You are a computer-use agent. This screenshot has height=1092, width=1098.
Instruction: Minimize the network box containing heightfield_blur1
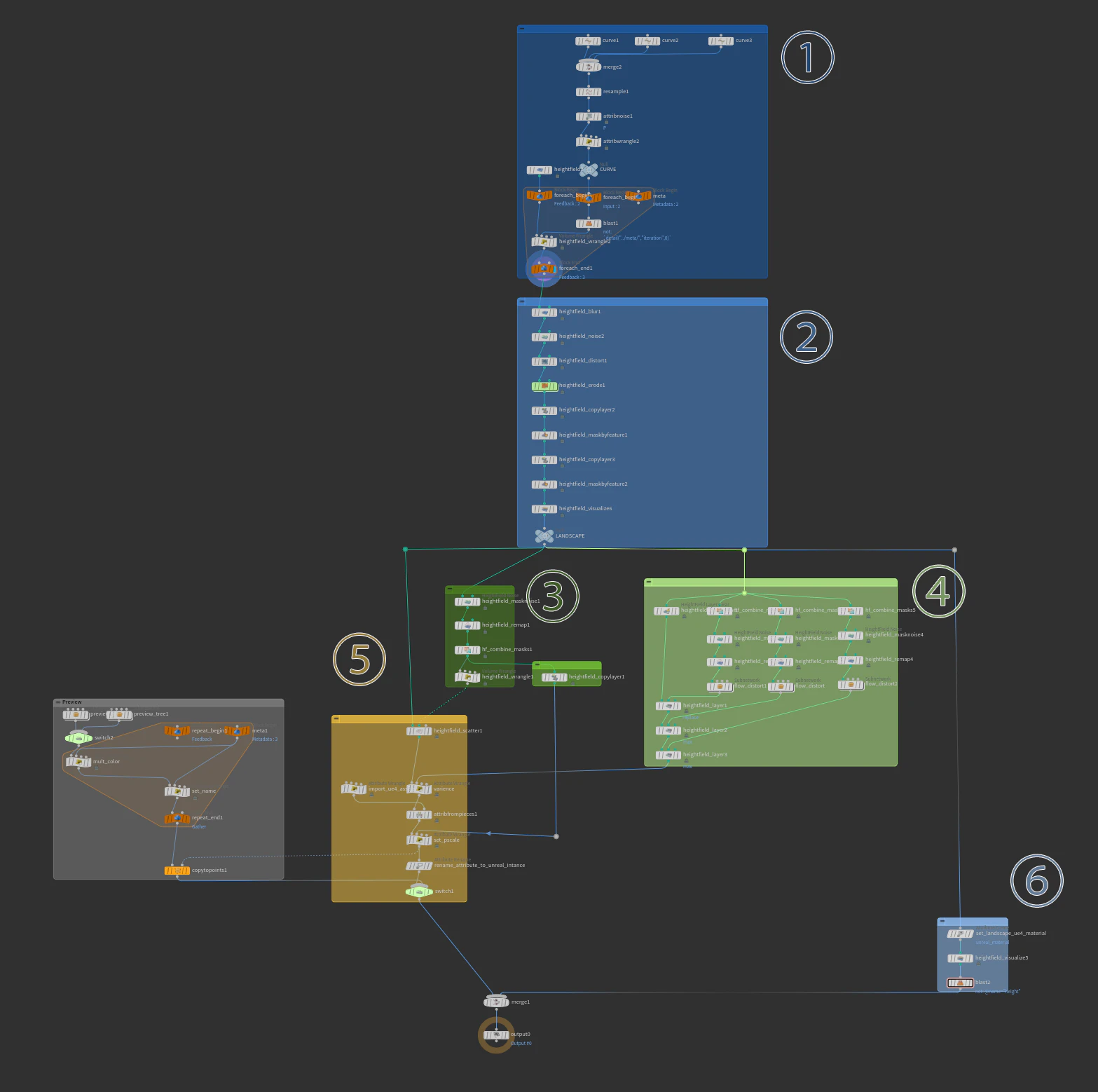(x=522, y=301)
